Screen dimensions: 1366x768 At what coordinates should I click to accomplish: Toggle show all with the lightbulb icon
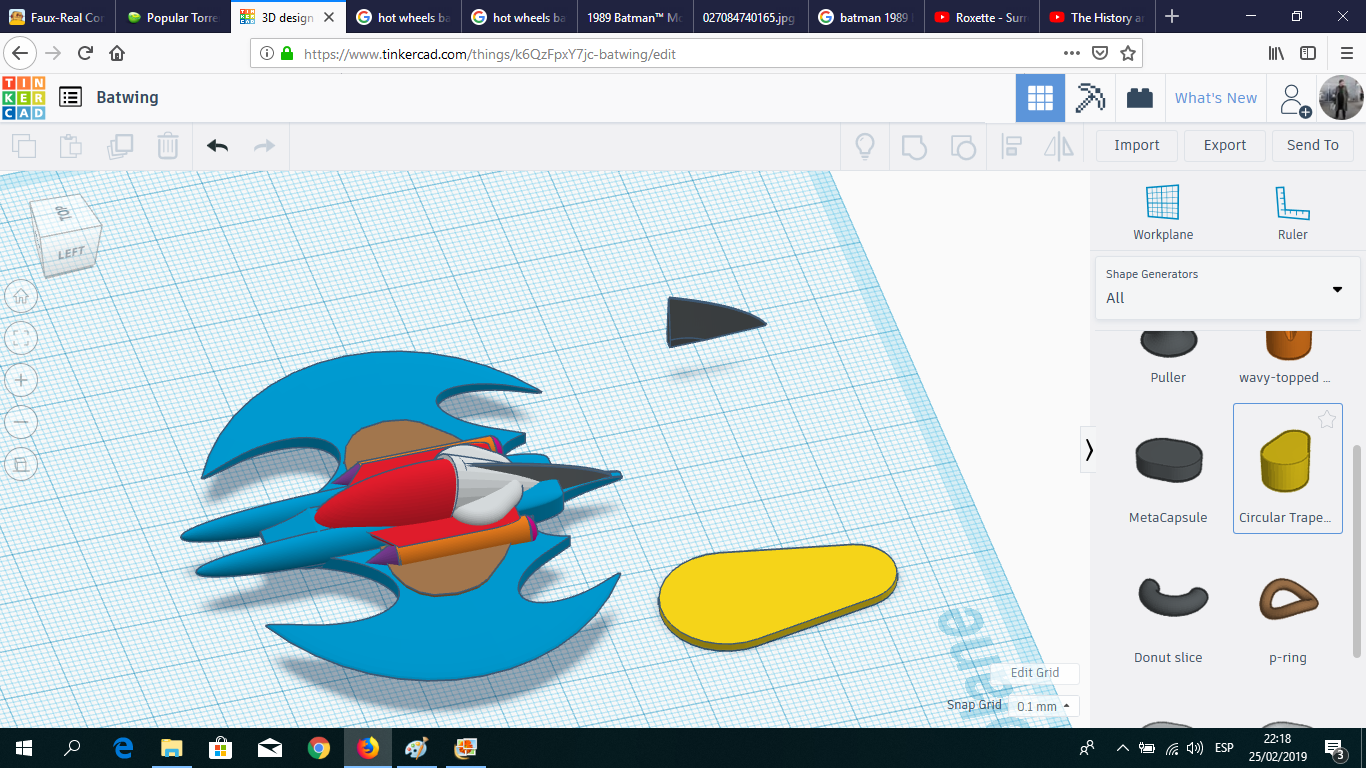click(x=865, y=146)
